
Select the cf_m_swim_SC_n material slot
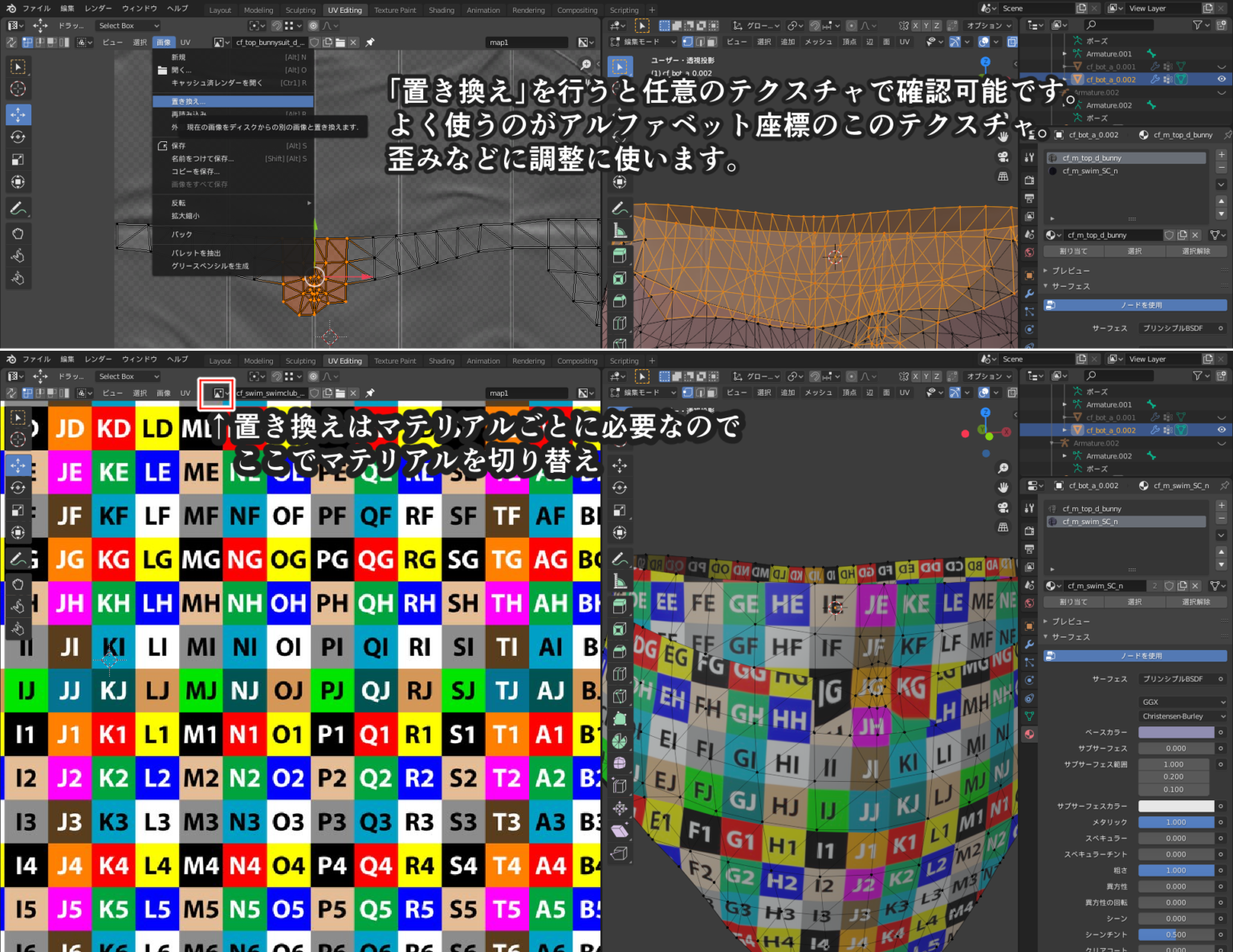(x=1124, y=521)
